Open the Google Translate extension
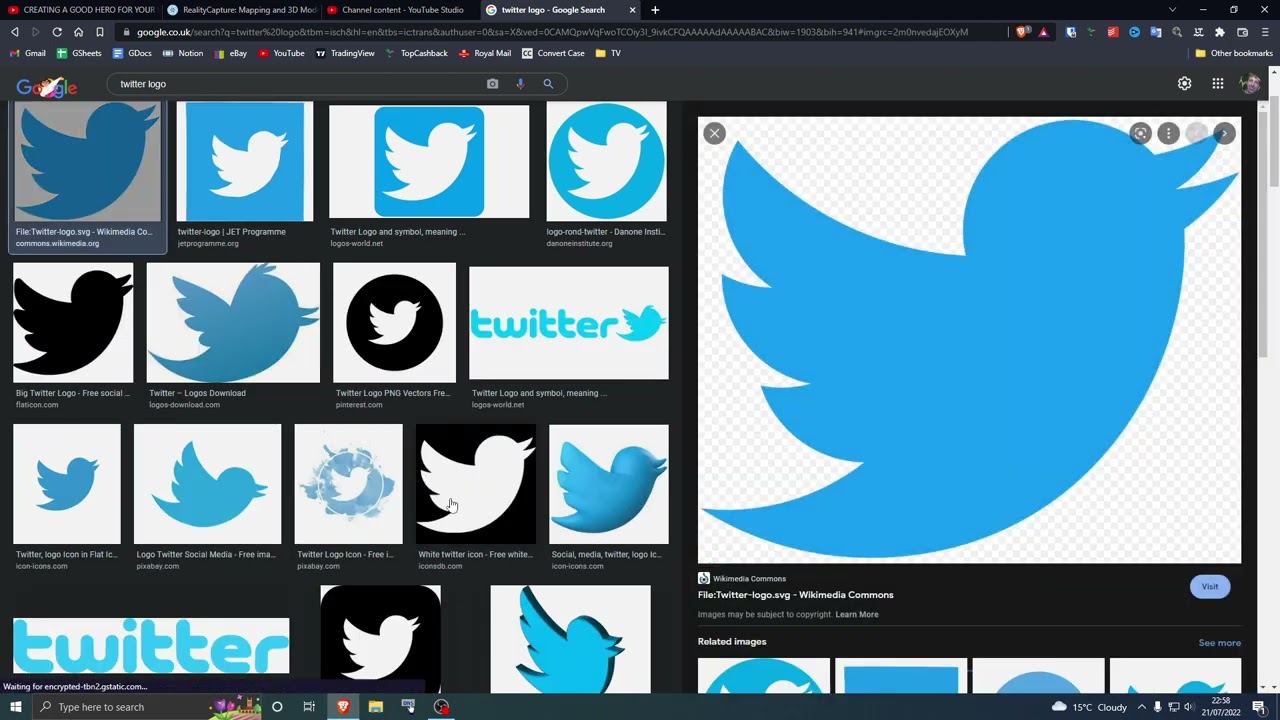 pos(1156,32)
